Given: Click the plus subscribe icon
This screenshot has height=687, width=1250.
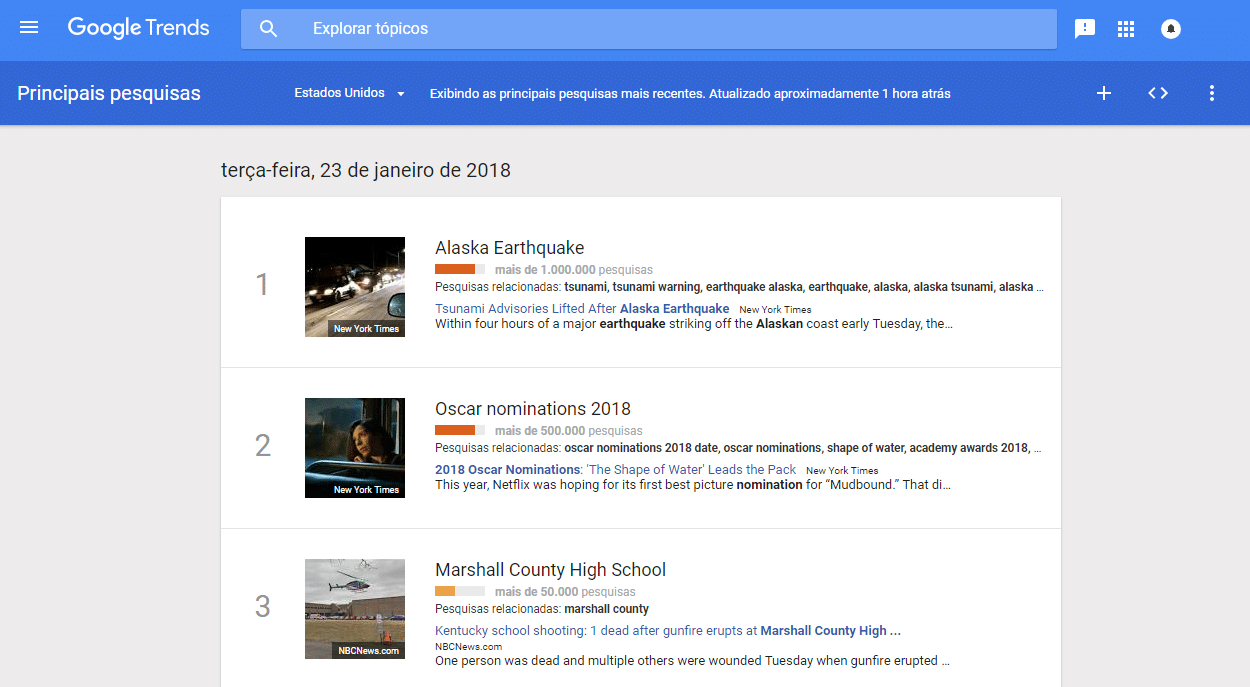Looking at the screenshot, I should click(1104, 93).
